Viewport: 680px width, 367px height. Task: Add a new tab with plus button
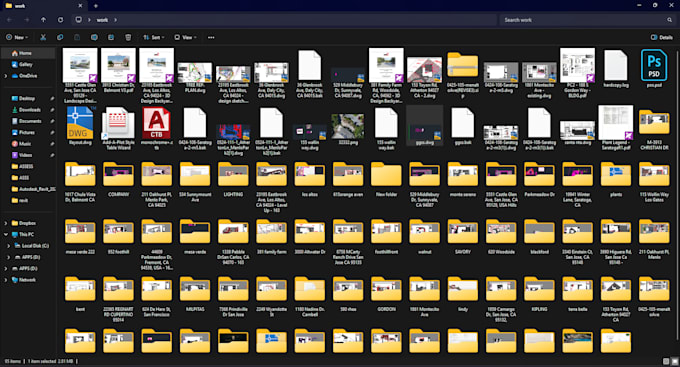[x=96, y=6]
